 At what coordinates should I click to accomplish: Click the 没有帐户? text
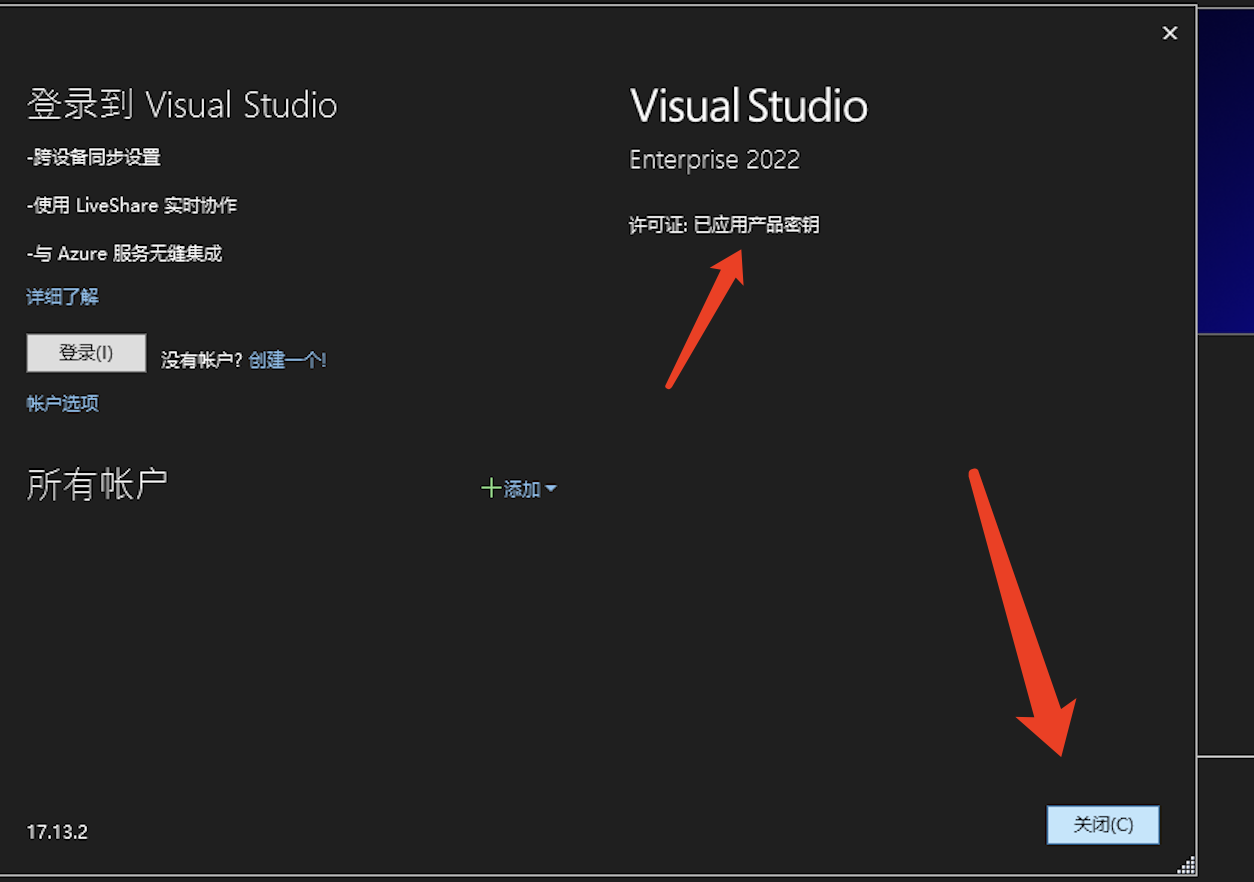tap(202, 360)
